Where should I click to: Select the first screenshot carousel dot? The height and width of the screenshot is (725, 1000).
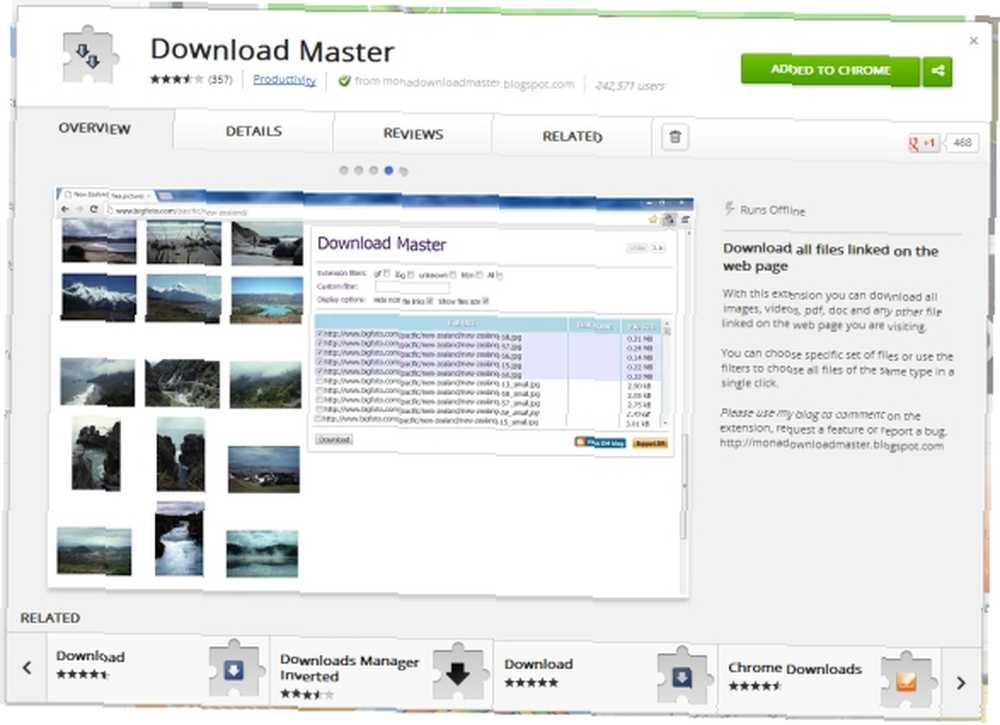tap(344, 170)
